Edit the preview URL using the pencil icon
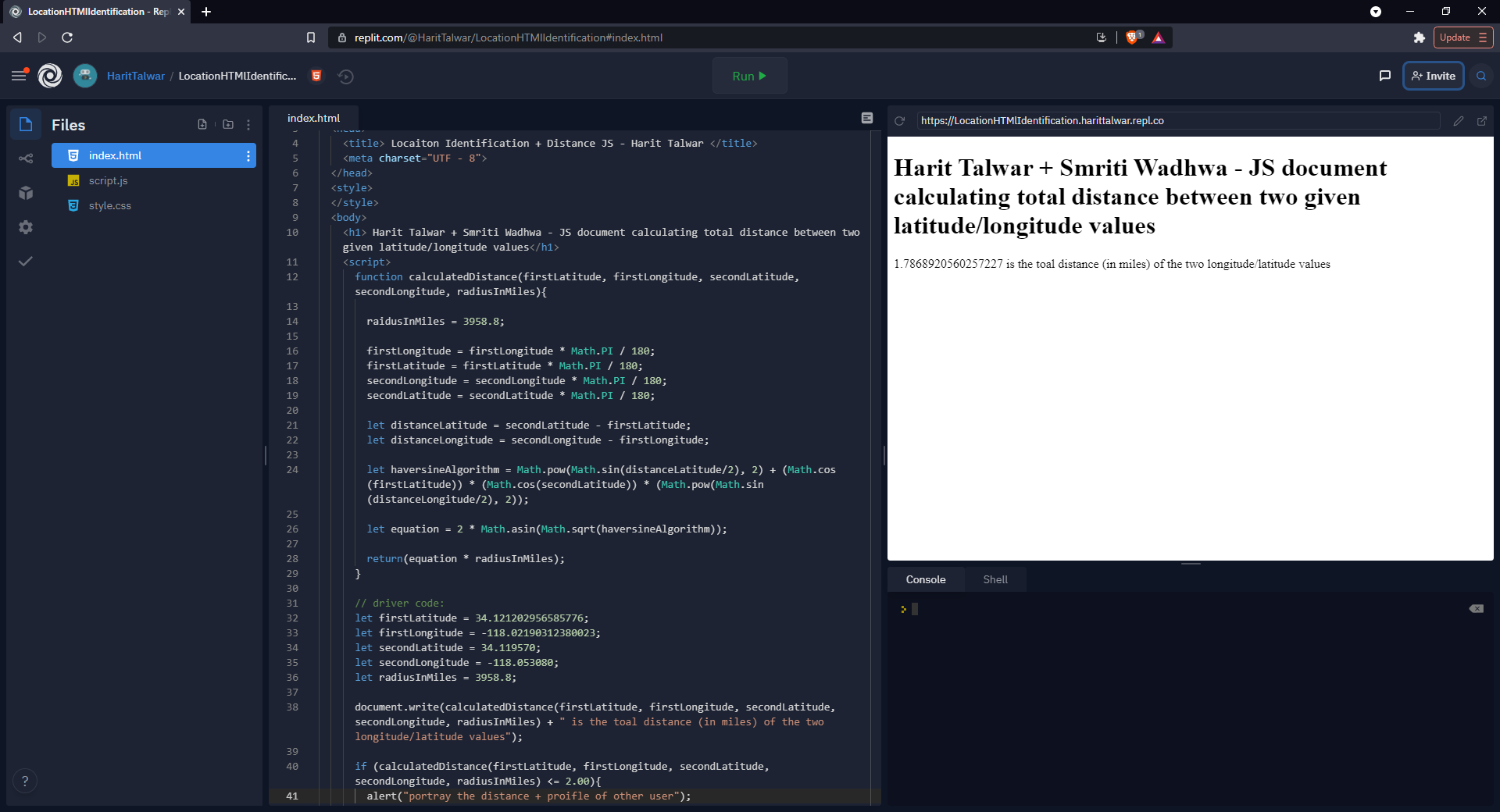1500x812 pixels. (x=1457, y=121)
